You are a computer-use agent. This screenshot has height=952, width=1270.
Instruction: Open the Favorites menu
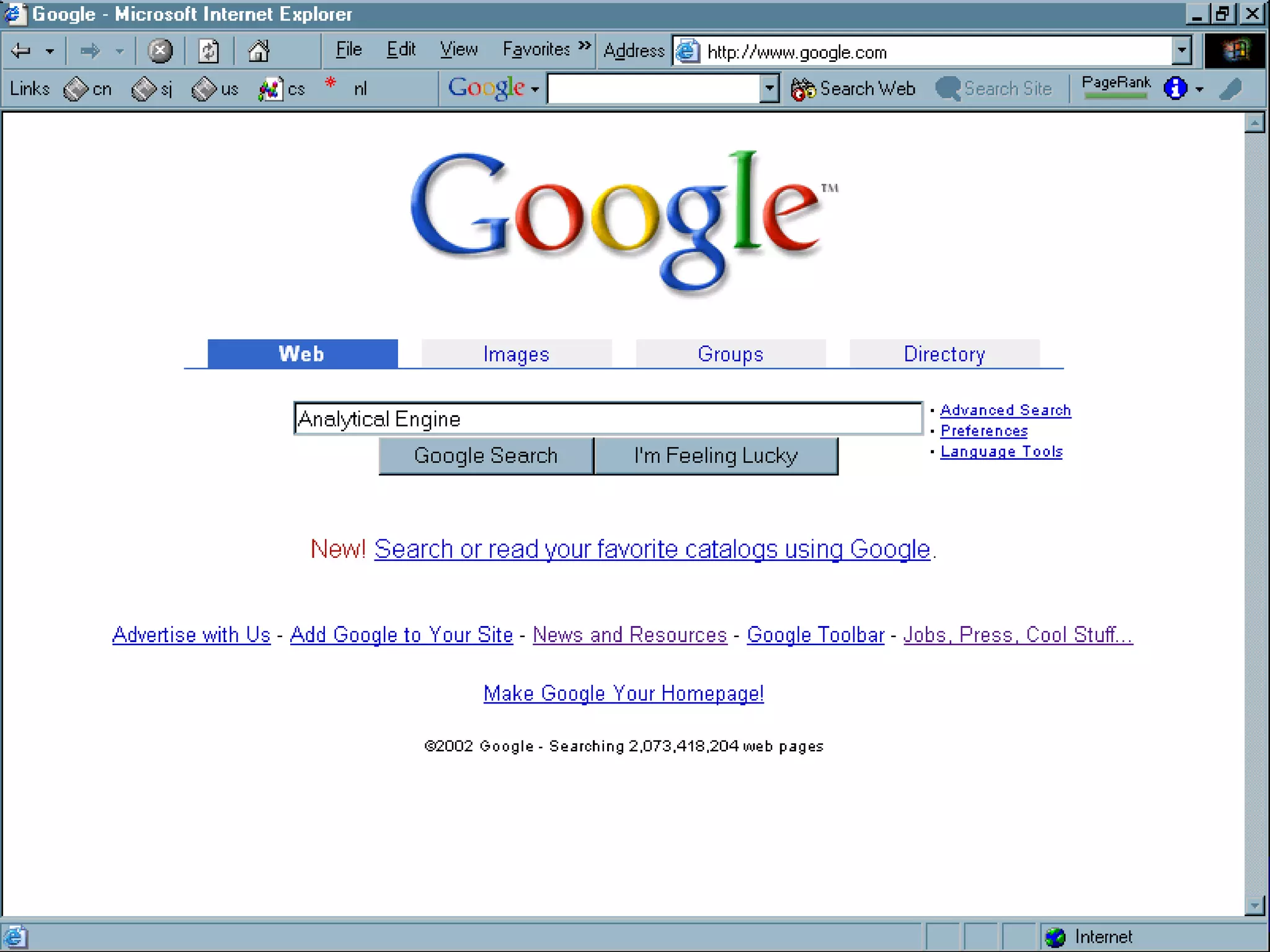[x=536, y=50]
